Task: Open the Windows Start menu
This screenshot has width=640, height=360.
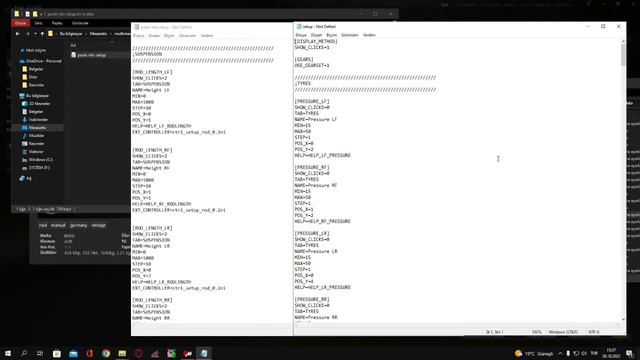Action: point(8,353)
